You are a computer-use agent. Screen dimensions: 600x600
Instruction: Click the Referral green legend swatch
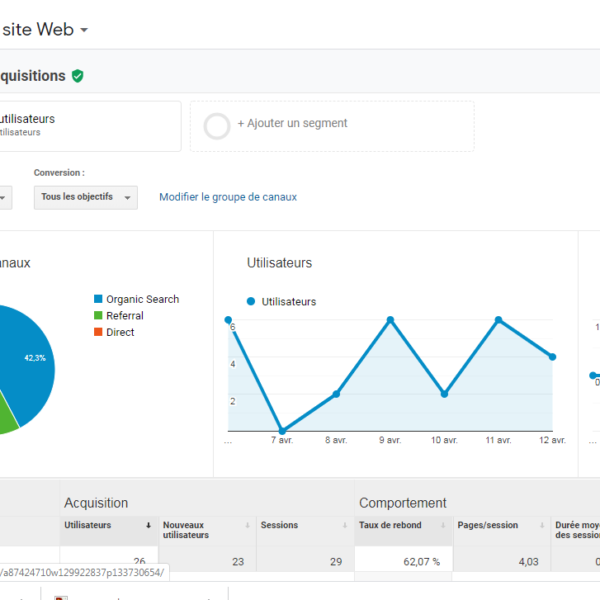[98, 315]
